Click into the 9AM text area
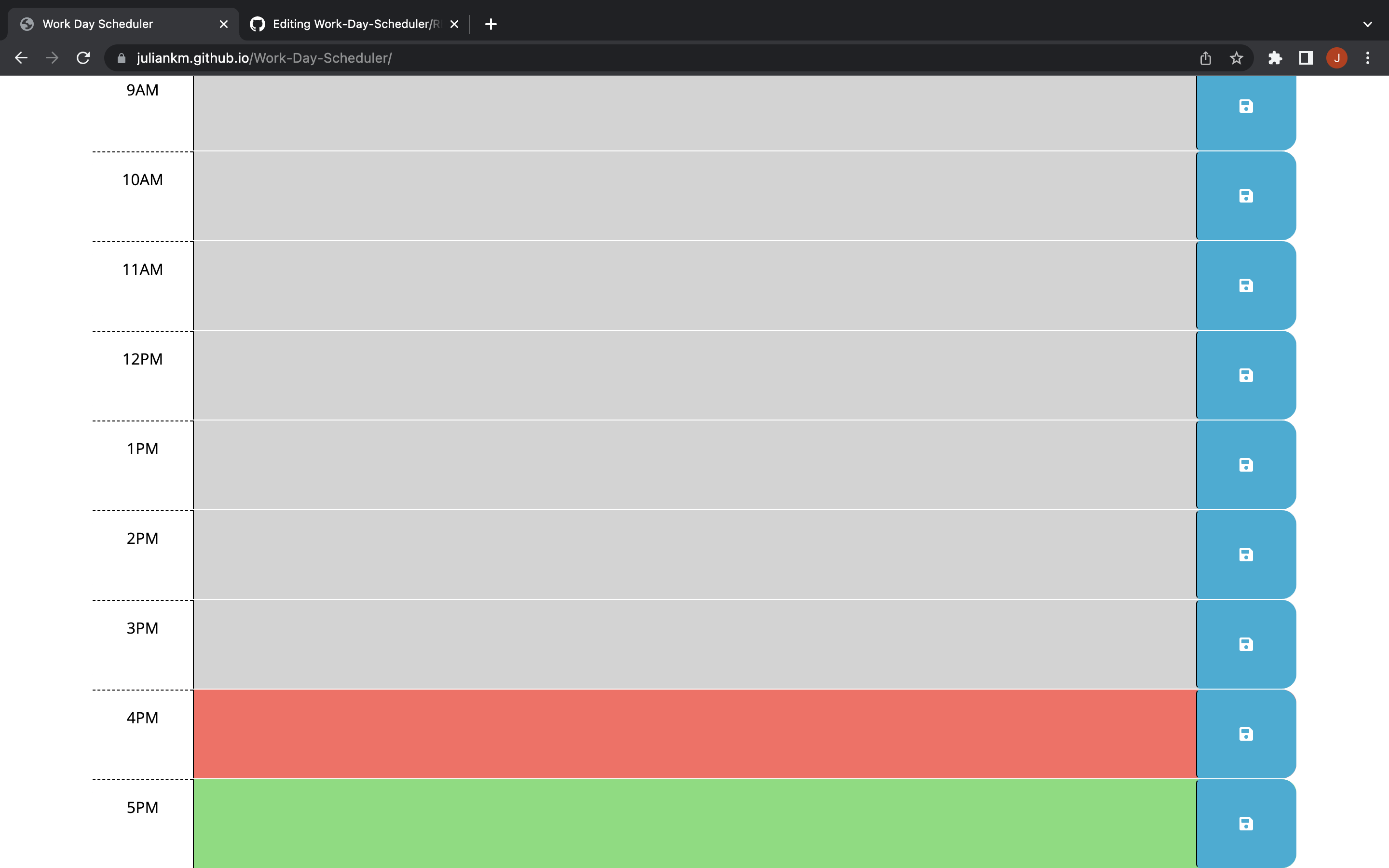 pos(694,113)
